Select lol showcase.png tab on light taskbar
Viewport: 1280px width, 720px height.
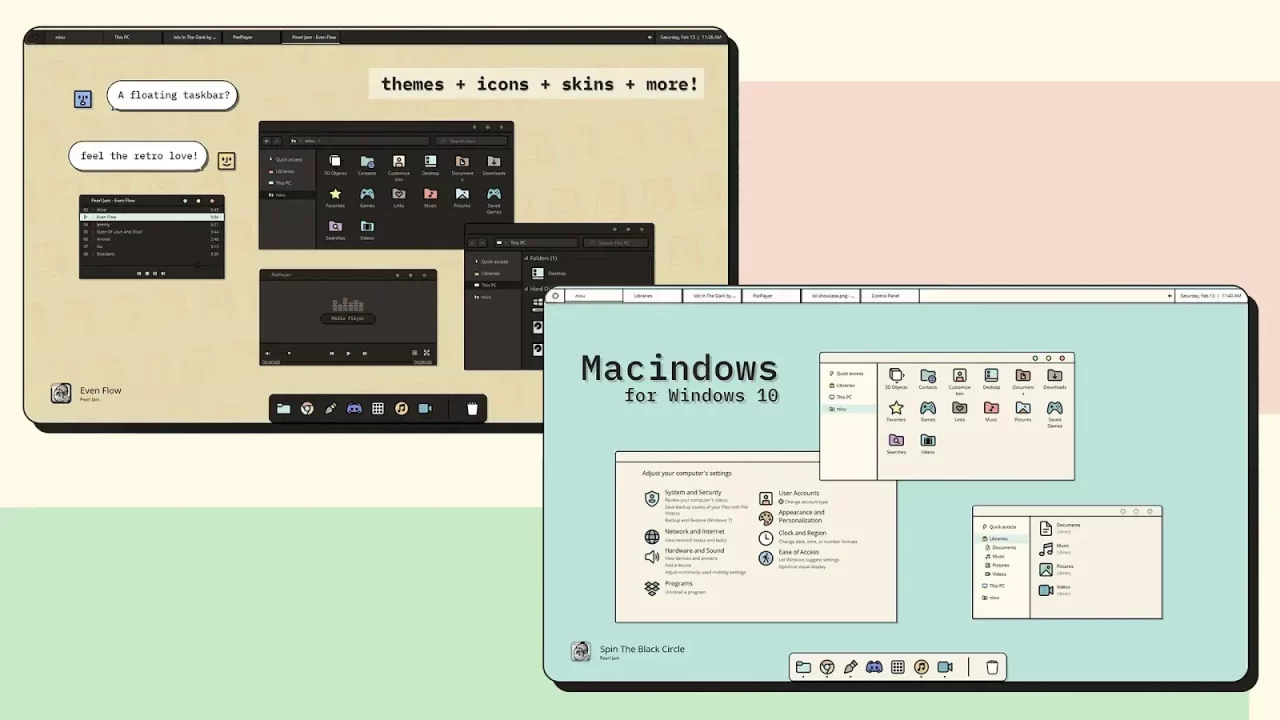click(x=830, y=296)
